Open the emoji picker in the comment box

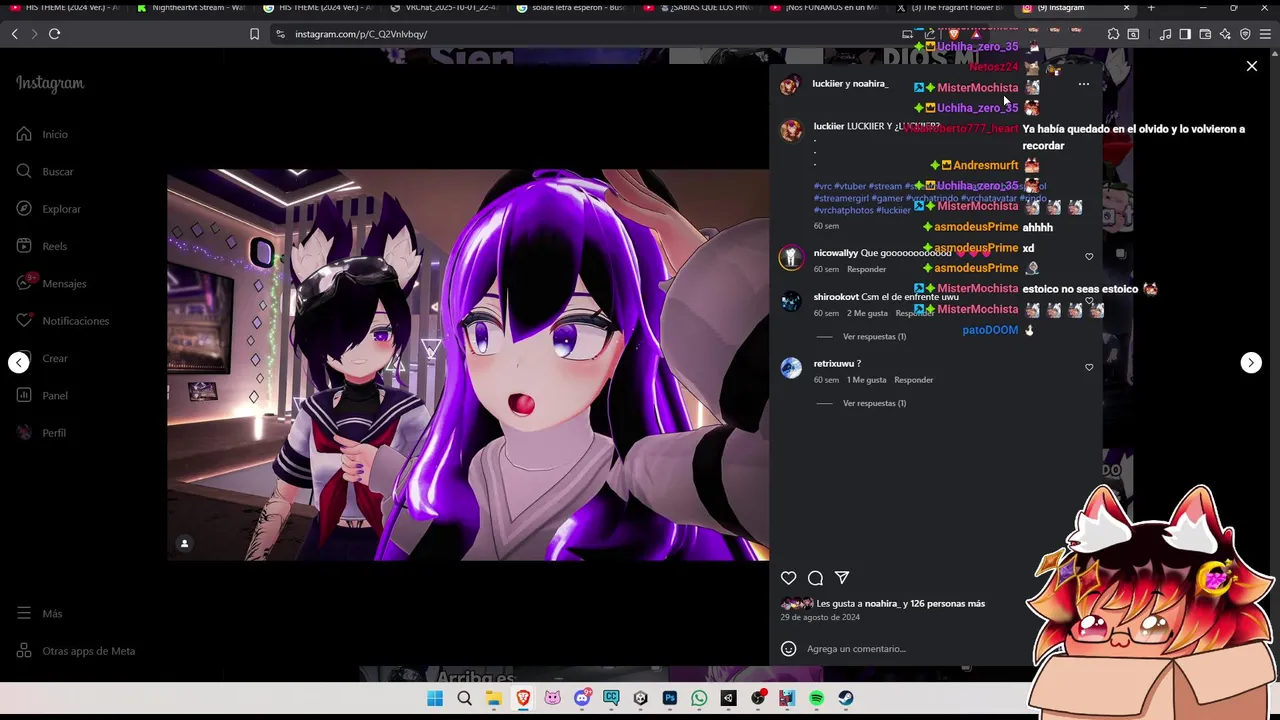[x=788, y=649]
